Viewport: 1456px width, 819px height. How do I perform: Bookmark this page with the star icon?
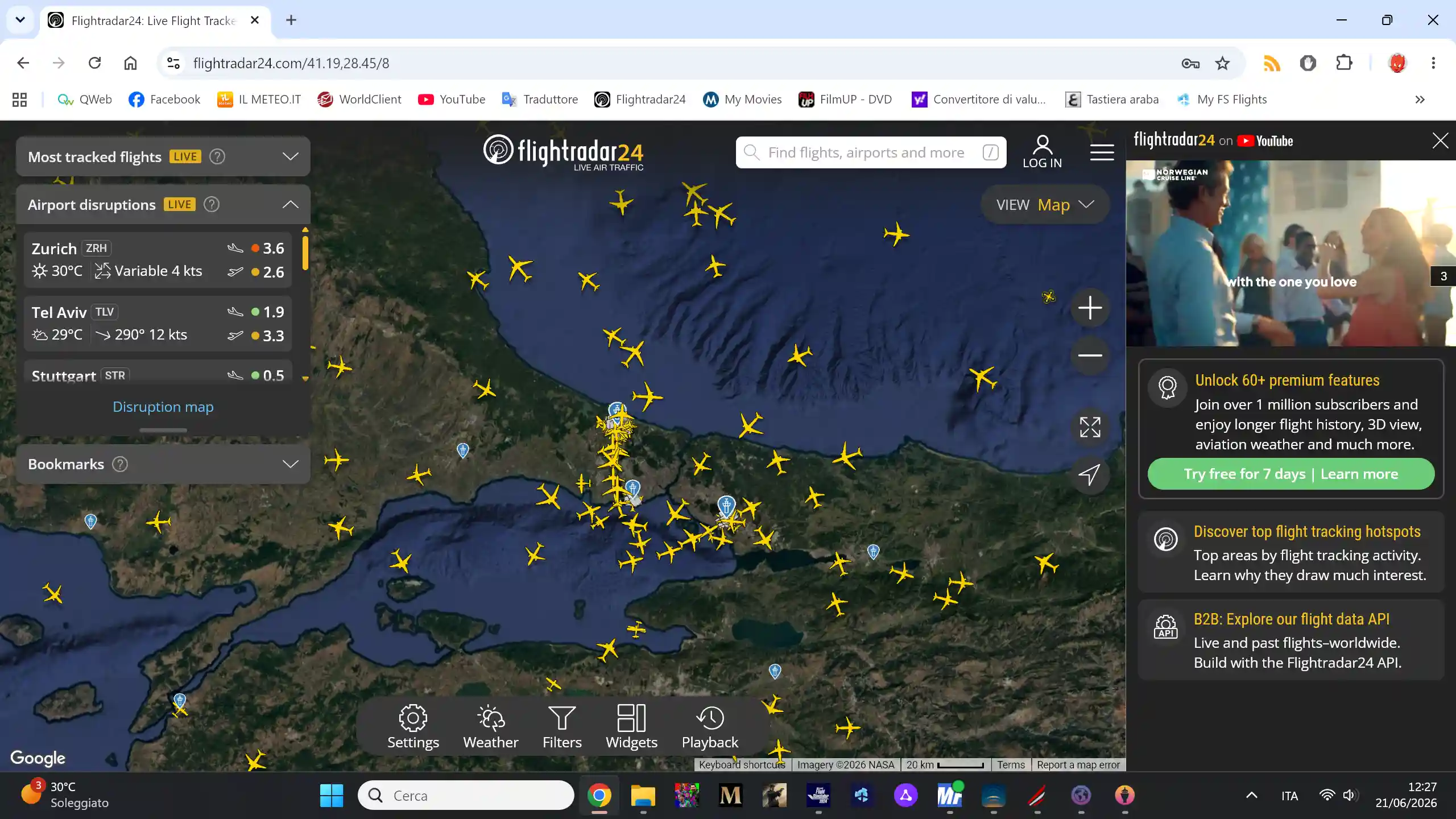point(1222,63)
